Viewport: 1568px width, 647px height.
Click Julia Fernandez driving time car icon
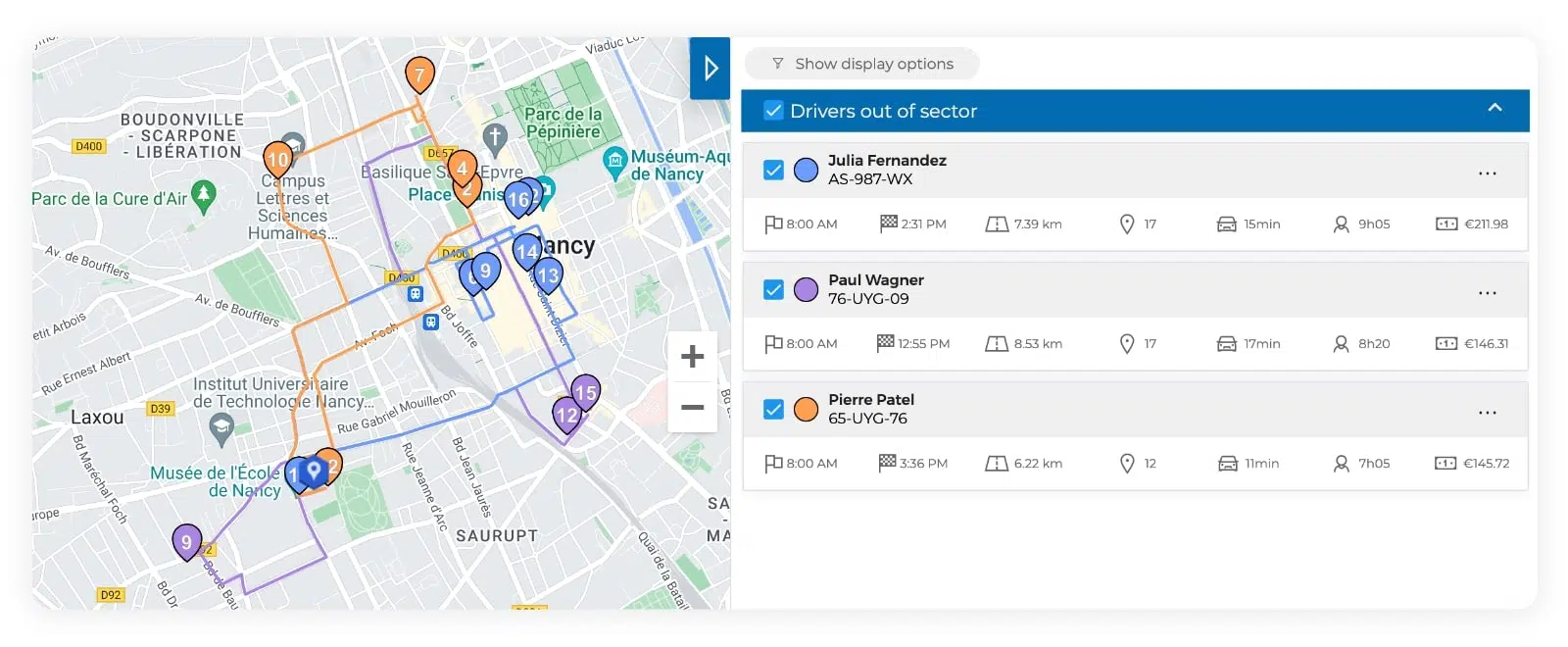[x=1227, y=224]
